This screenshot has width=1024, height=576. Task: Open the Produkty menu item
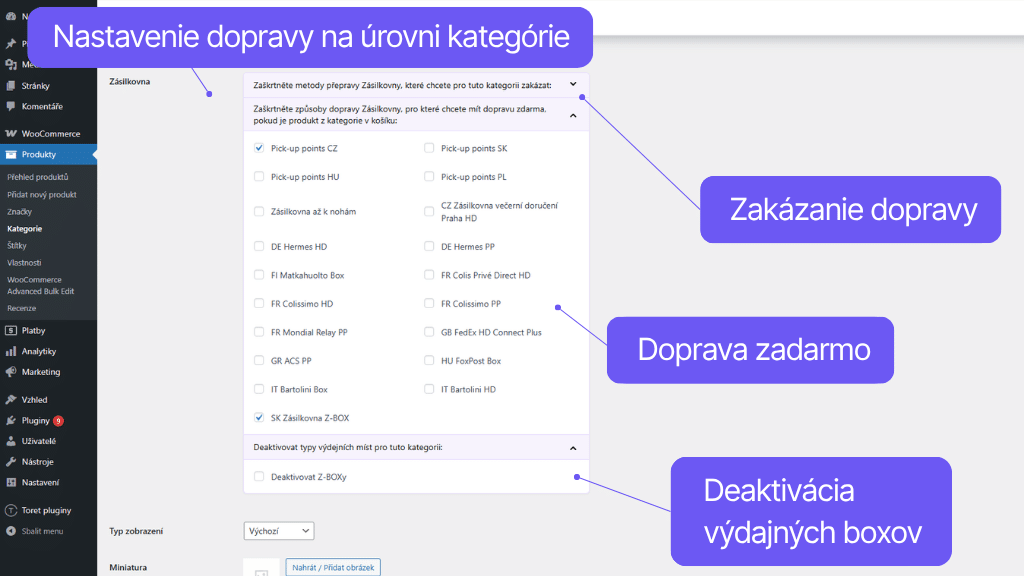pos(39,154)
